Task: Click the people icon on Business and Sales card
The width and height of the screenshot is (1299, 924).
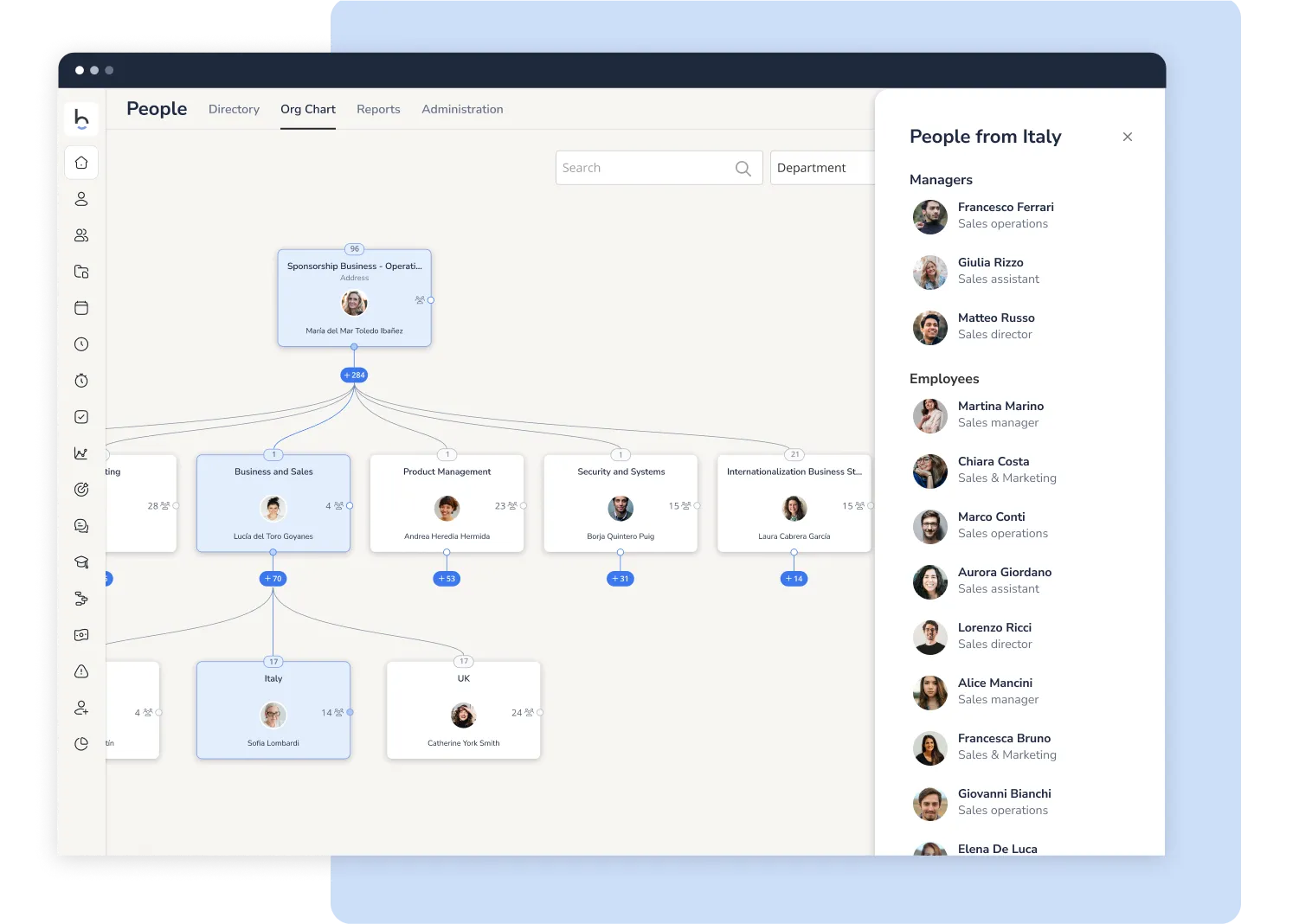Action: (x=338, y=506)
